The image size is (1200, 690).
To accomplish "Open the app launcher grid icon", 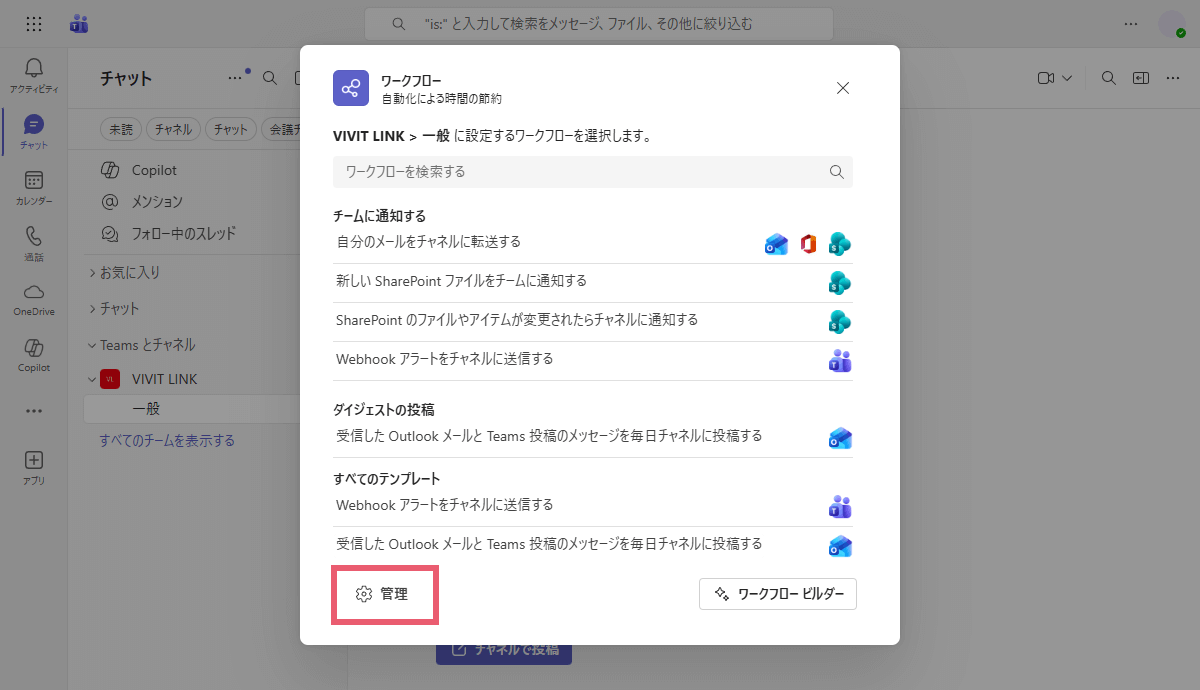I will (x=33, y=24).
